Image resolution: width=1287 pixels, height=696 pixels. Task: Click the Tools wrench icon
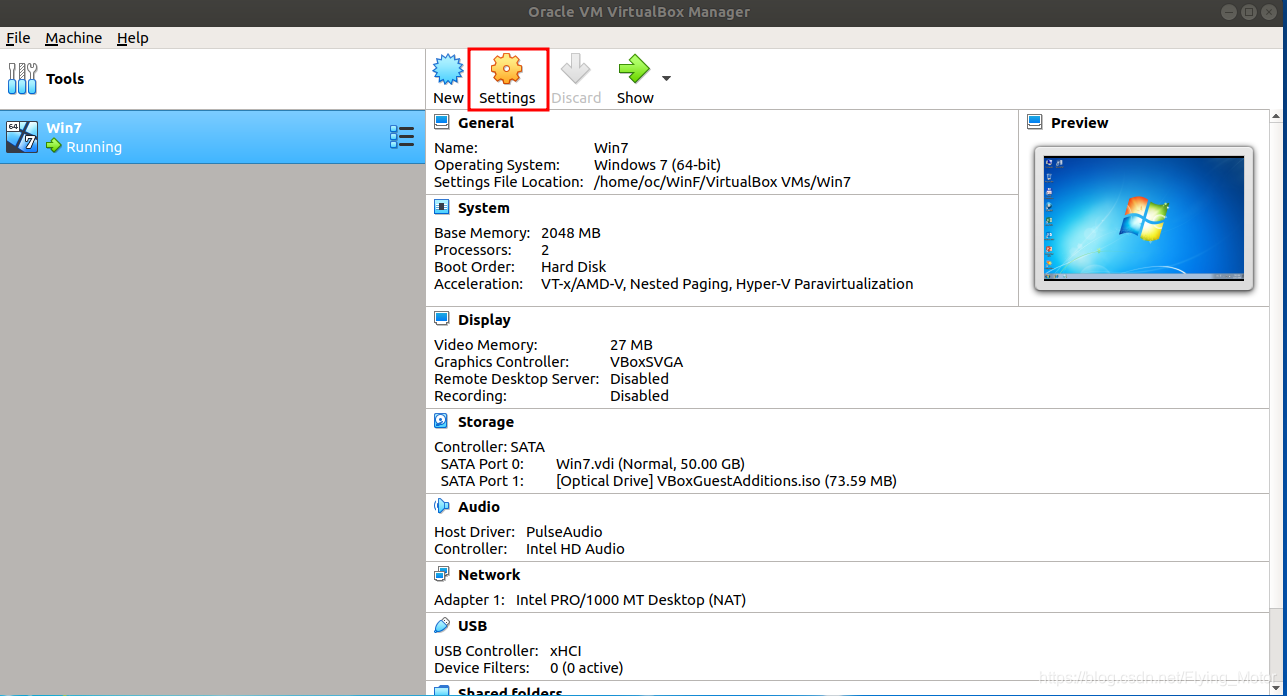click(x=21, y=78)
